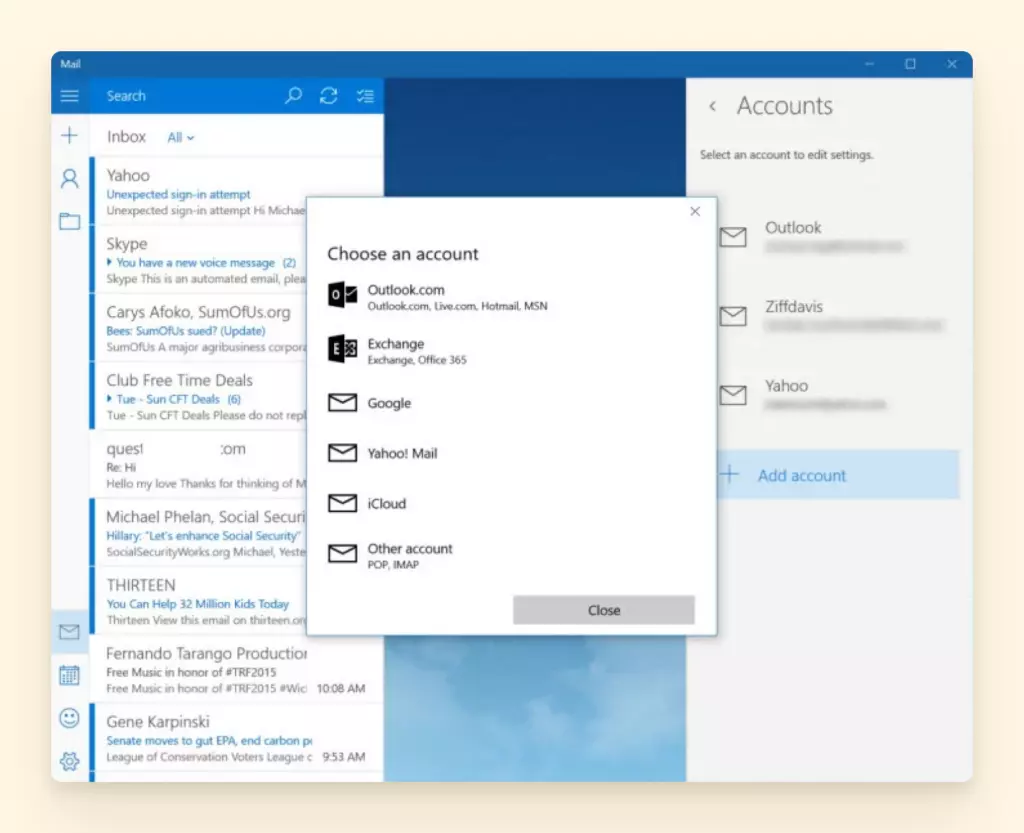The height and width of the screenshot is (833, 1024).
Task: Open accounts via person icon in sidebar
Action: point(69,178)
